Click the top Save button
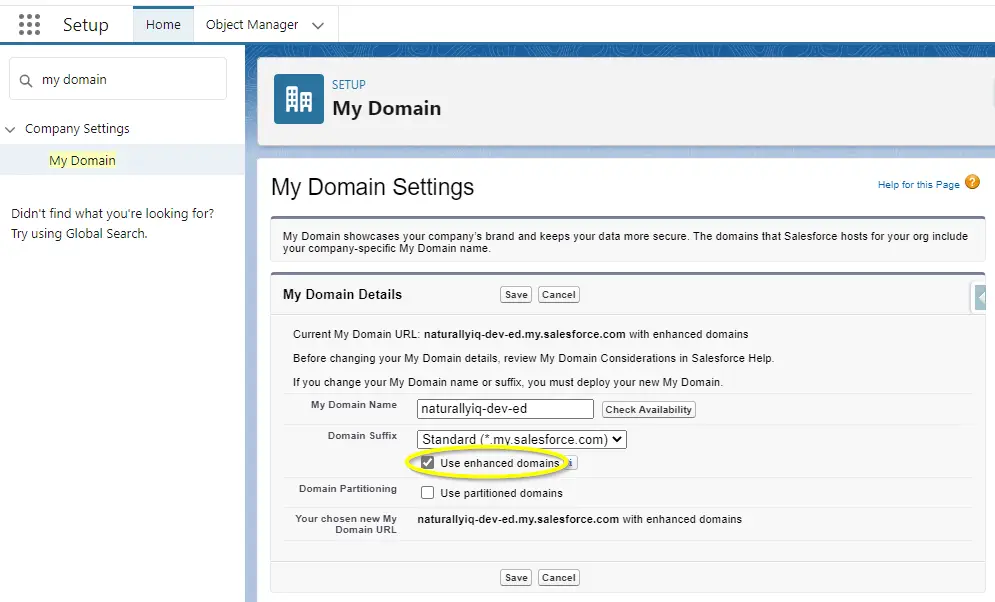 516,294
